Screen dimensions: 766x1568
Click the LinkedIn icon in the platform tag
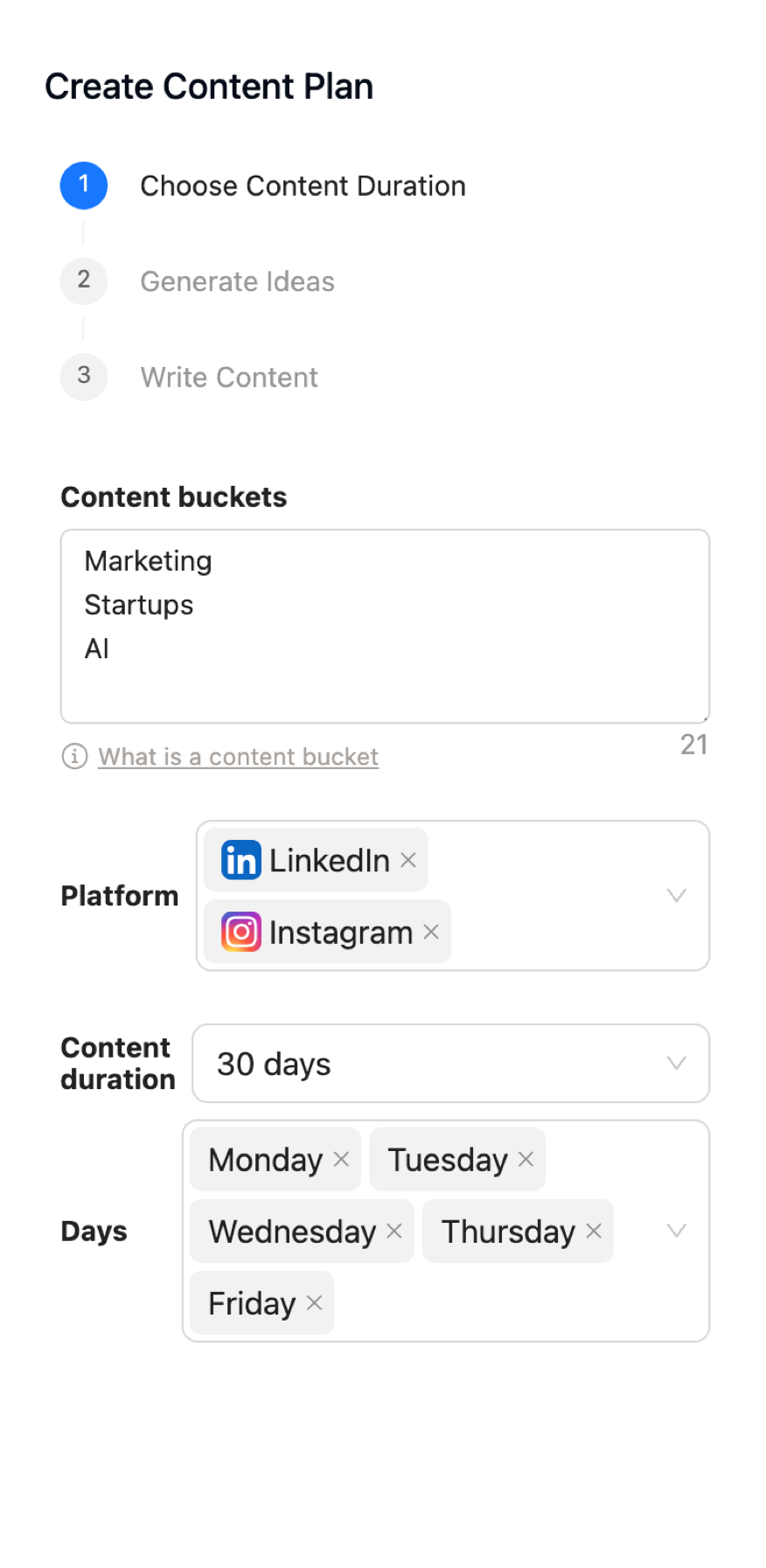point(239,859)
